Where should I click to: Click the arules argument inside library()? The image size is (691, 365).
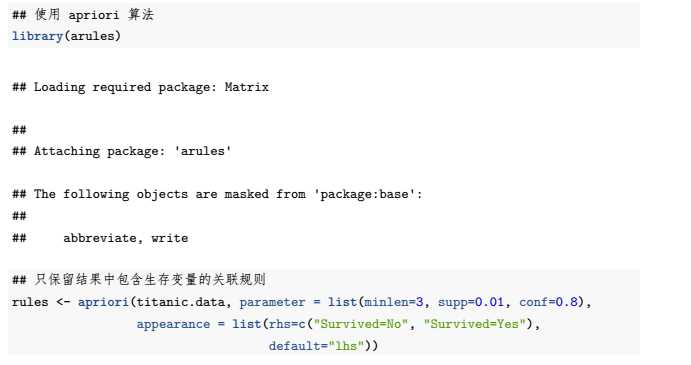coord(92,36)
